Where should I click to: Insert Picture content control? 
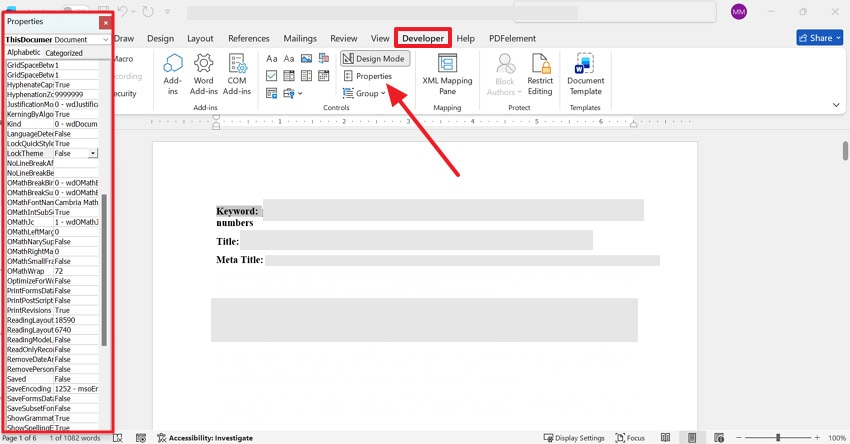306,59
